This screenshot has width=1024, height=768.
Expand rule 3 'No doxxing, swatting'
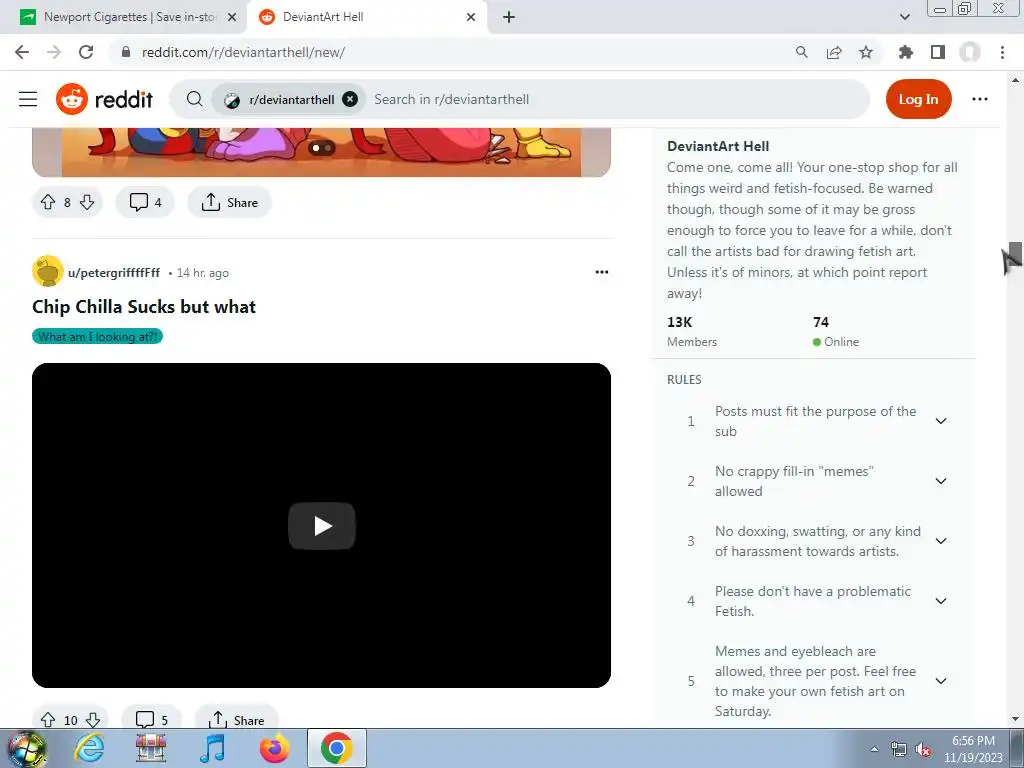click(x=940, y=541)
